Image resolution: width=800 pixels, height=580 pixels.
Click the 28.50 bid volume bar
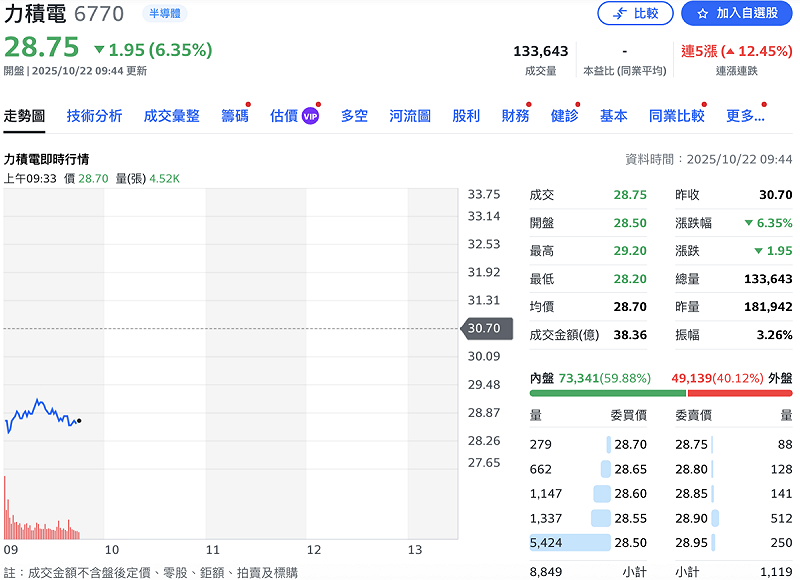[x=570, y=542]
